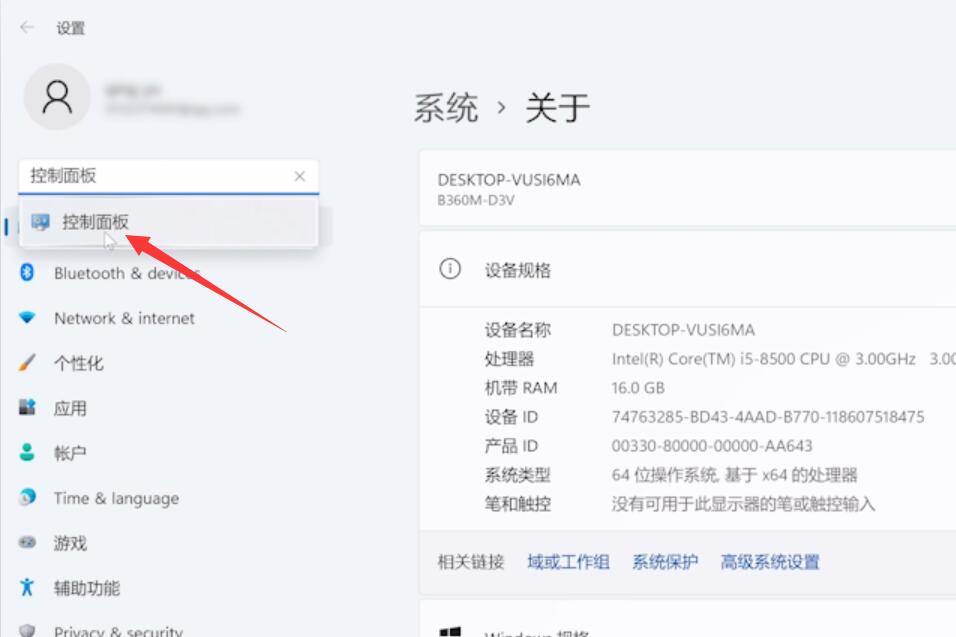Viewport: 956px width, 637px height.
Task: Click into the search field containing 控制面板
Action: 168,177
